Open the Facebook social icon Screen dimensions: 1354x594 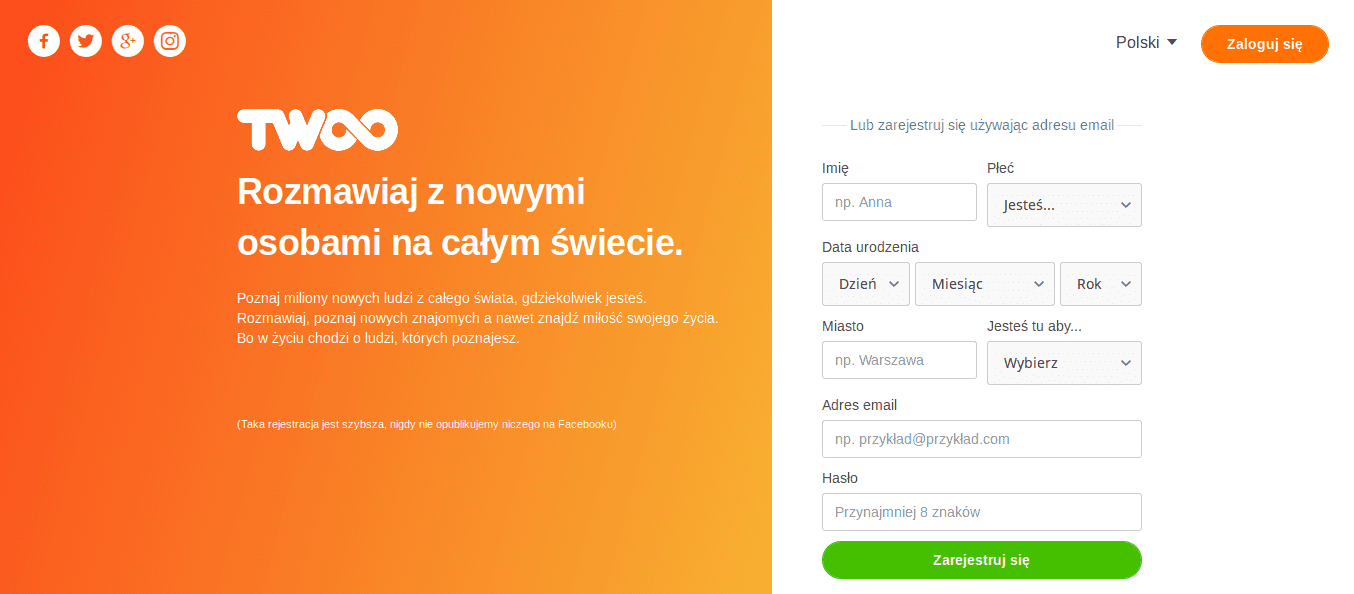pos(44,41)
